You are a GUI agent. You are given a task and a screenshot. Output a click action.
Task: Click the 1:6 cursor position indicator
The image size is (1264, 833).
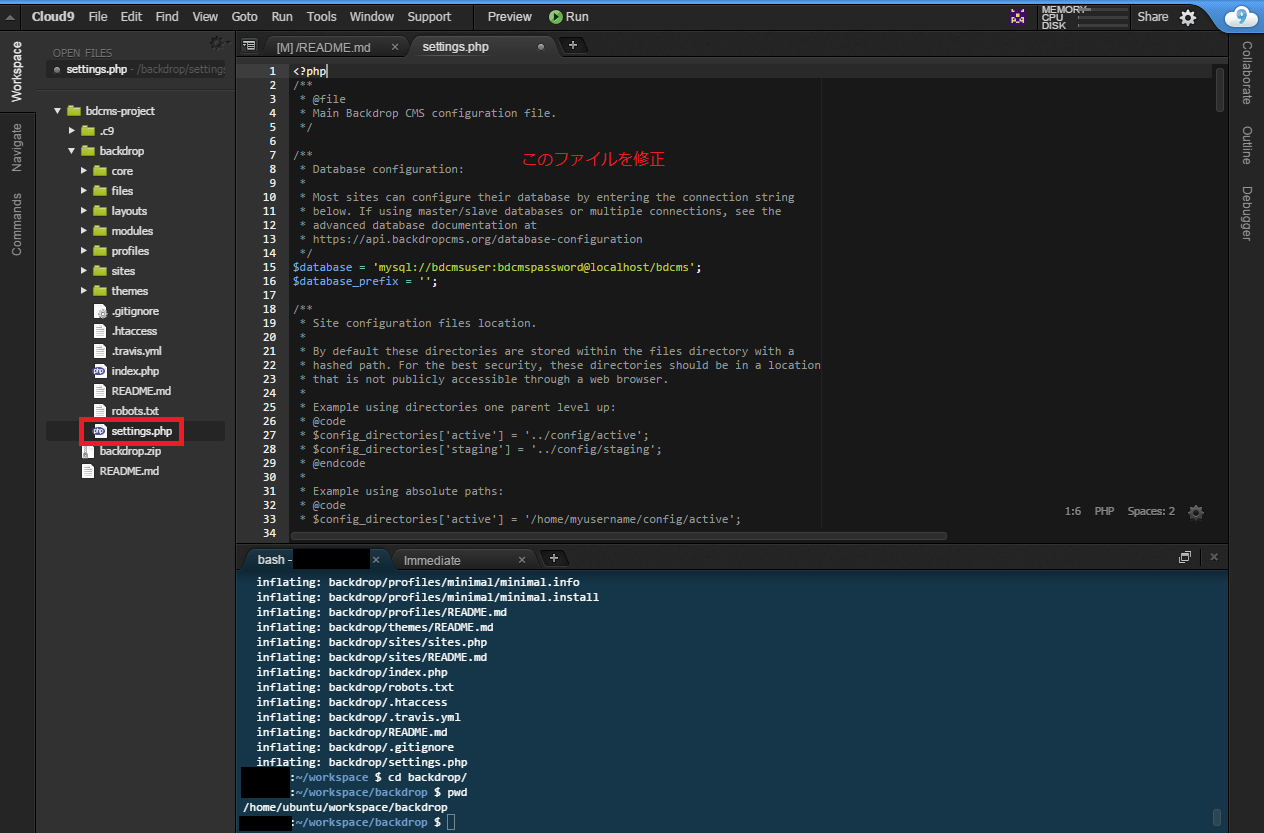pos(1073,511)
